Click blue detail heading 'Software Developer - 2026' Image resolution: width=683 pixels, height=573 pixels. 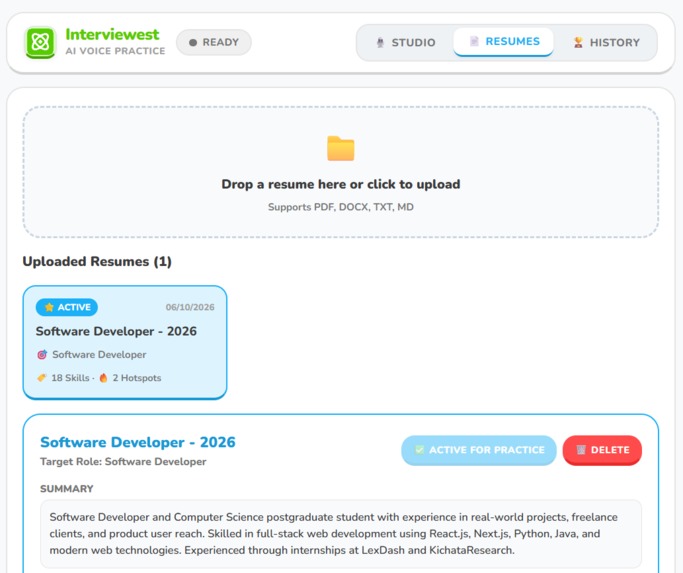(138, 442)
